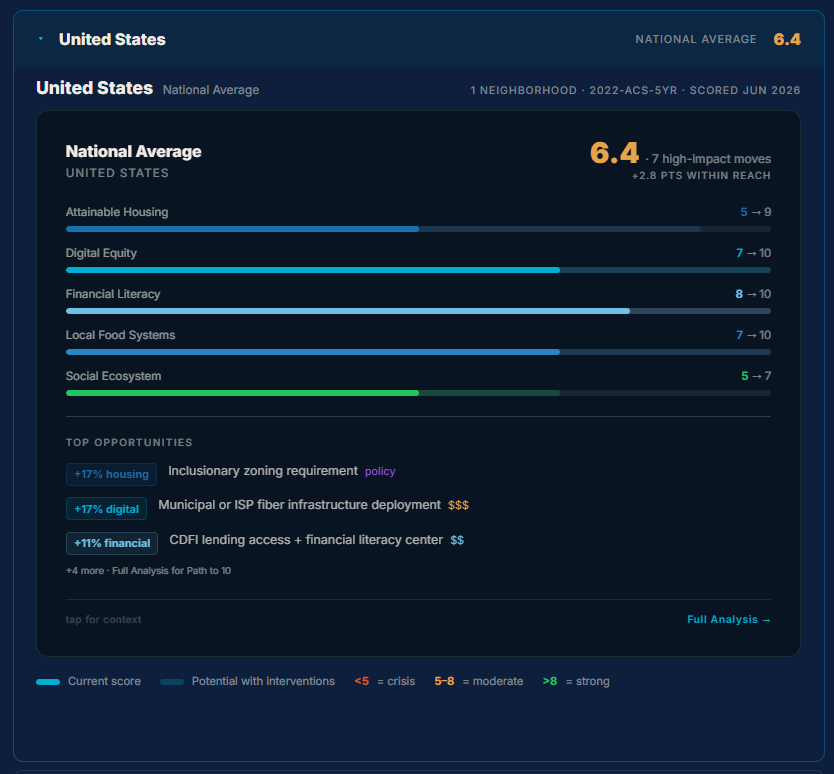Click the Financial Literacy progress bar
The height and width of the screenshot is (774, 834).
coord(418,311)
